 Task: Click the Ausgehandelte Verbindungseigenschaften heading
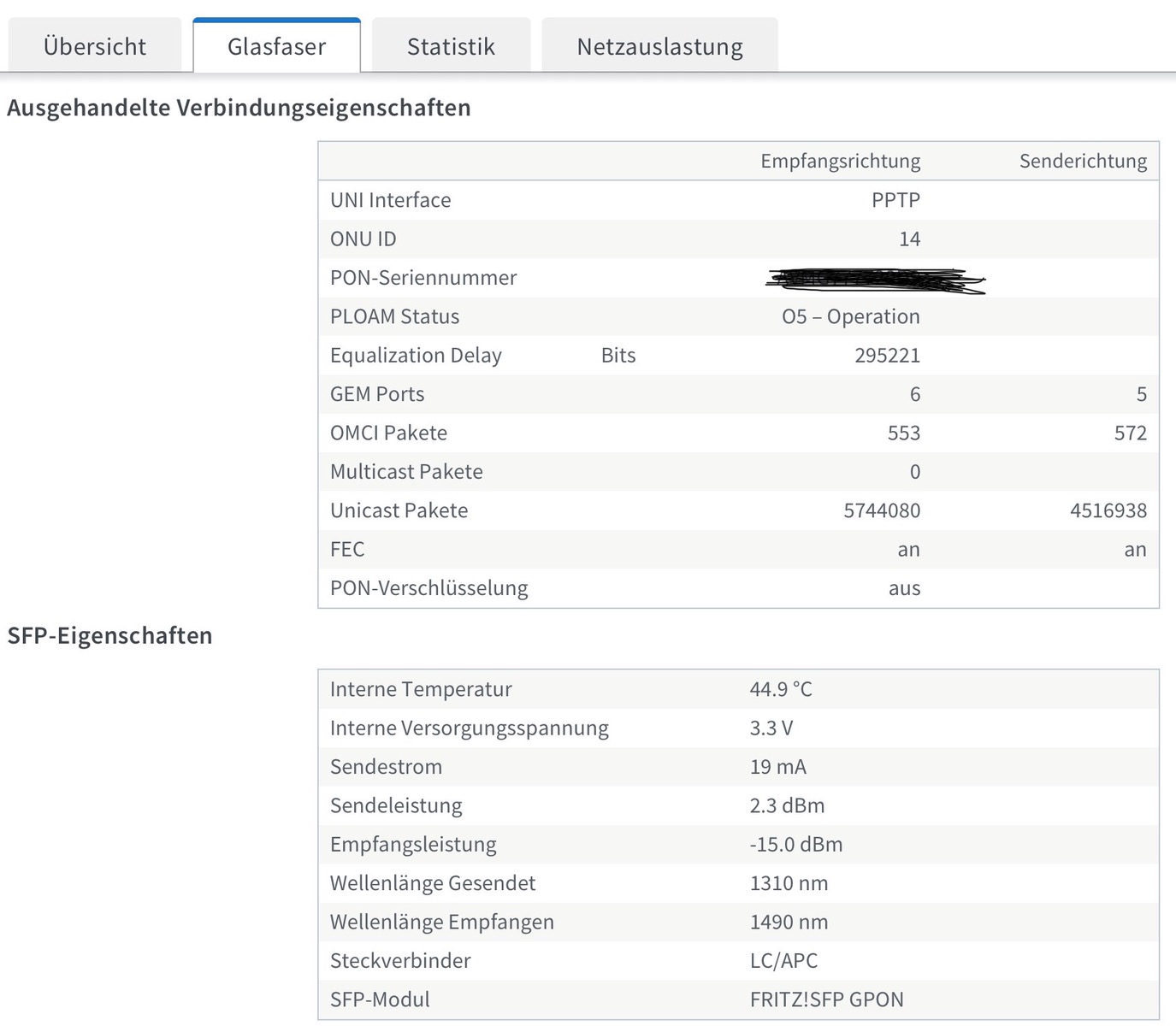[239, 108]
